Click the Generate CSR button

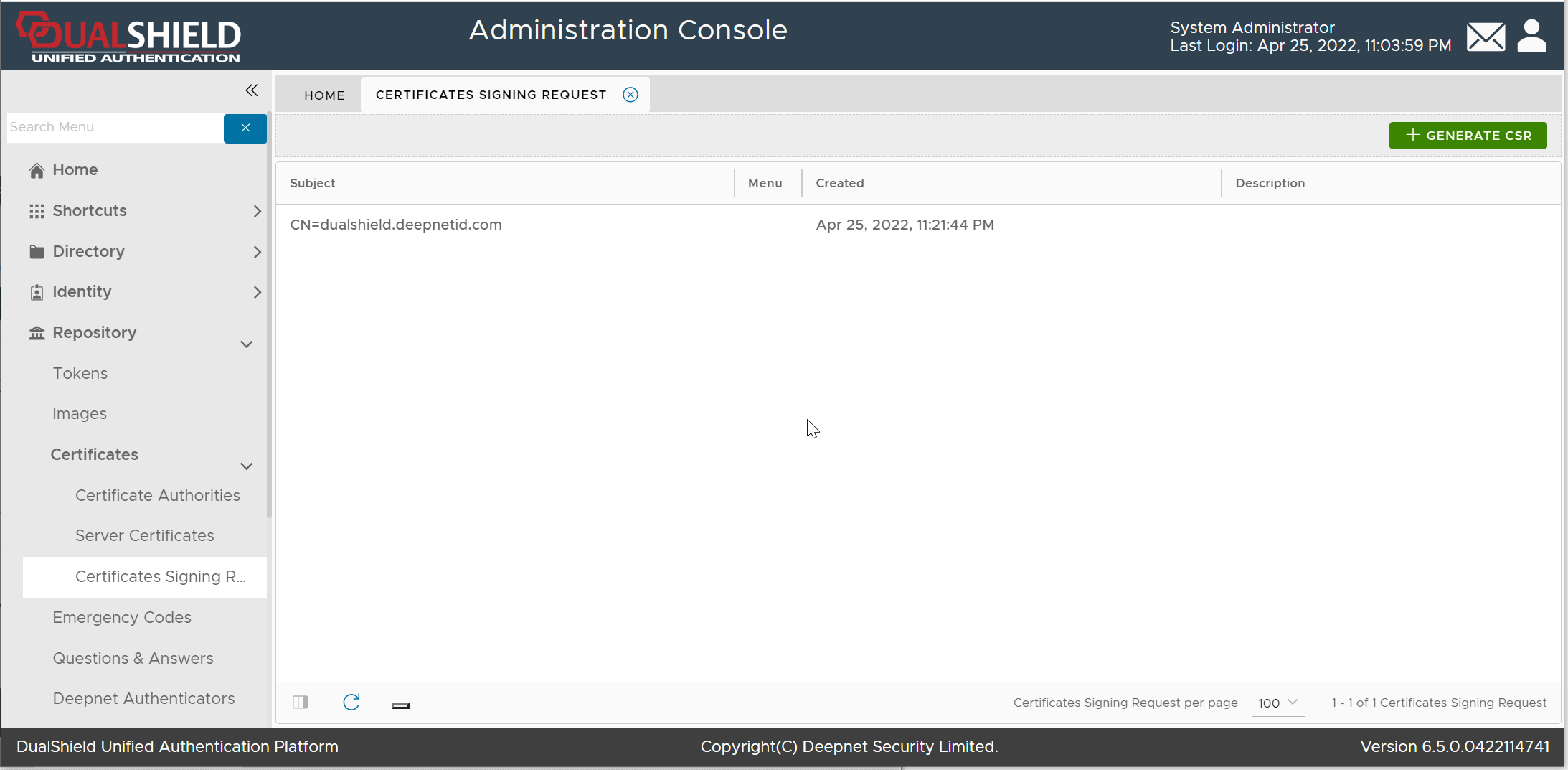[x=1468, y=136]
